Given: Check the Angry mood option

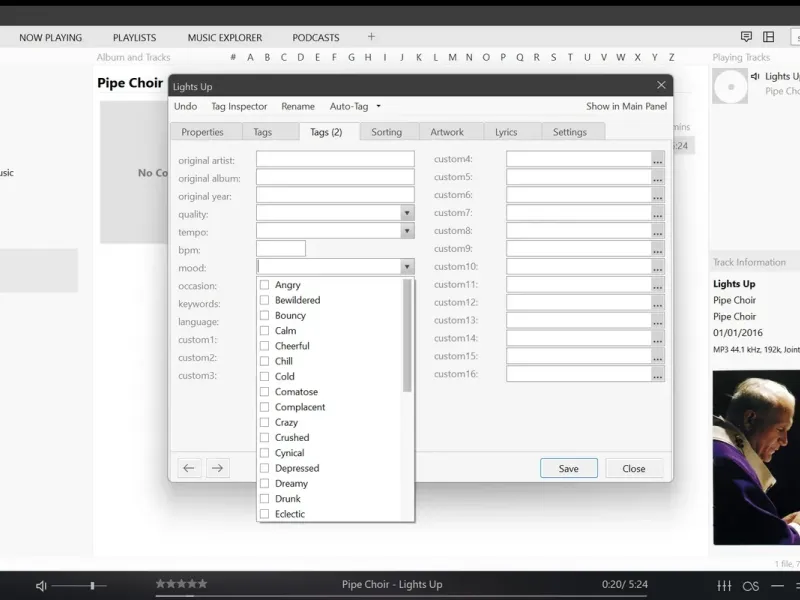Looking at the screenshot, I should click(264, 285).
